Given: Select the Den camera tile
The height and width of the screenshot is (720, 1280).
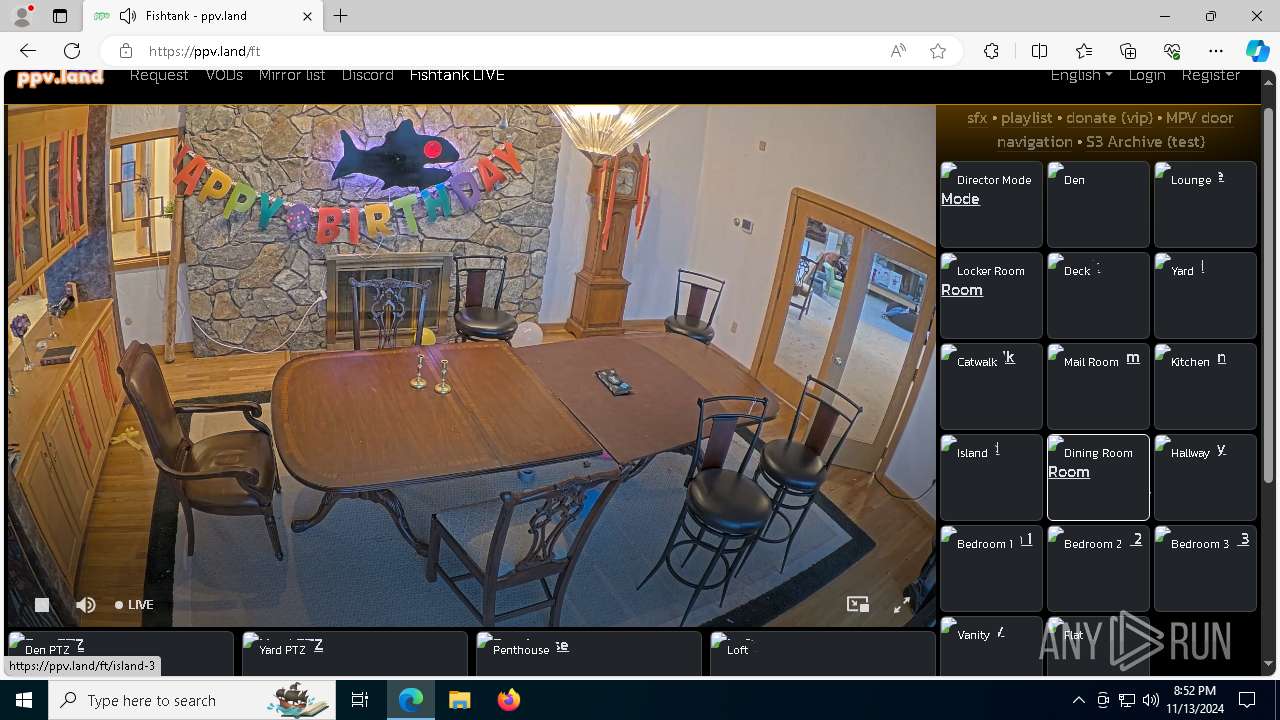Looking at the screenshot, I should tap(1098, 204).
